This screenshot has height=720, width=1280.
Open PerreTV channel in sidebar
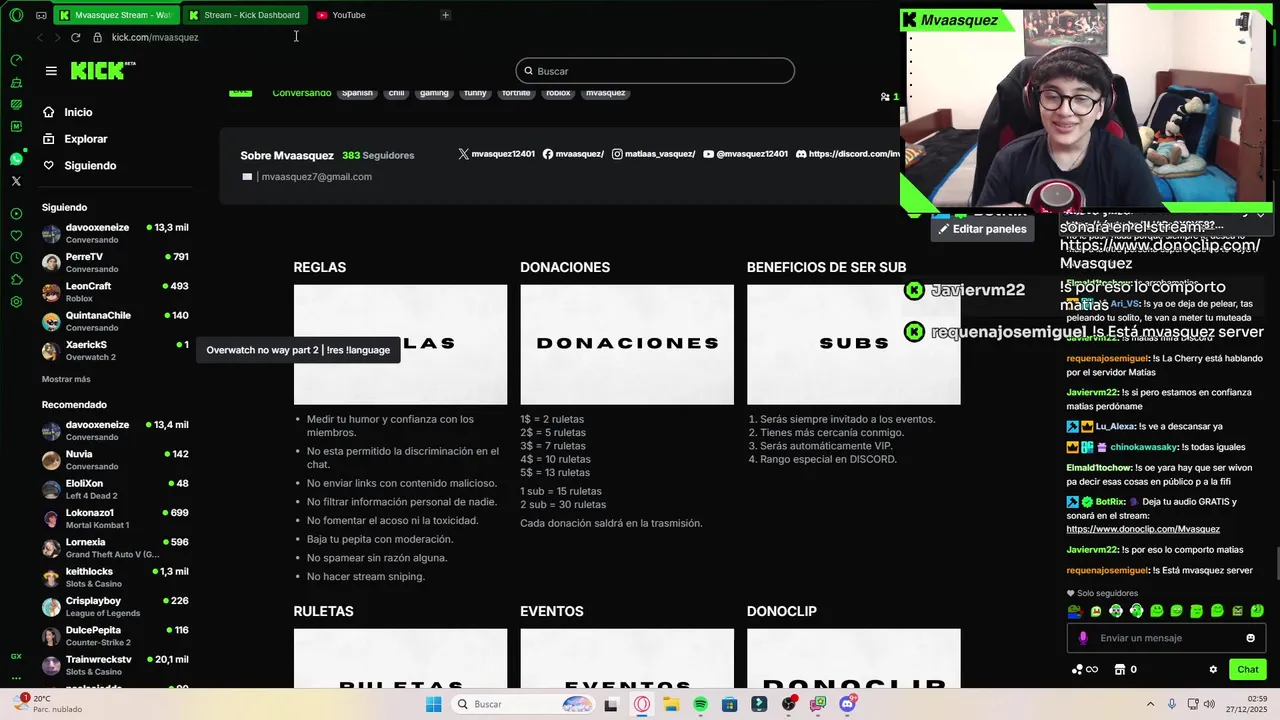(115, 262)
